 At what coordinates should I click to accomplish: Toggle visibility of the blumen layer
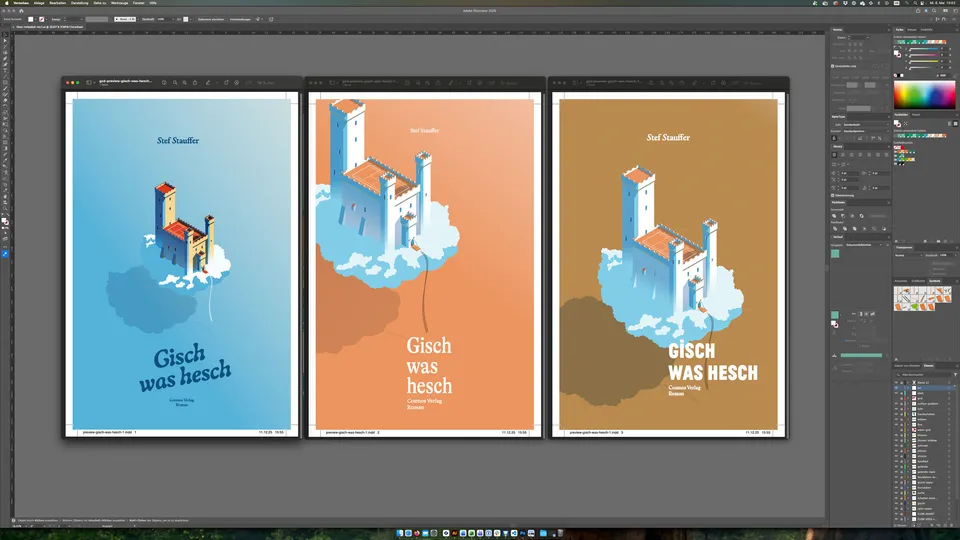tap(896, 435)
